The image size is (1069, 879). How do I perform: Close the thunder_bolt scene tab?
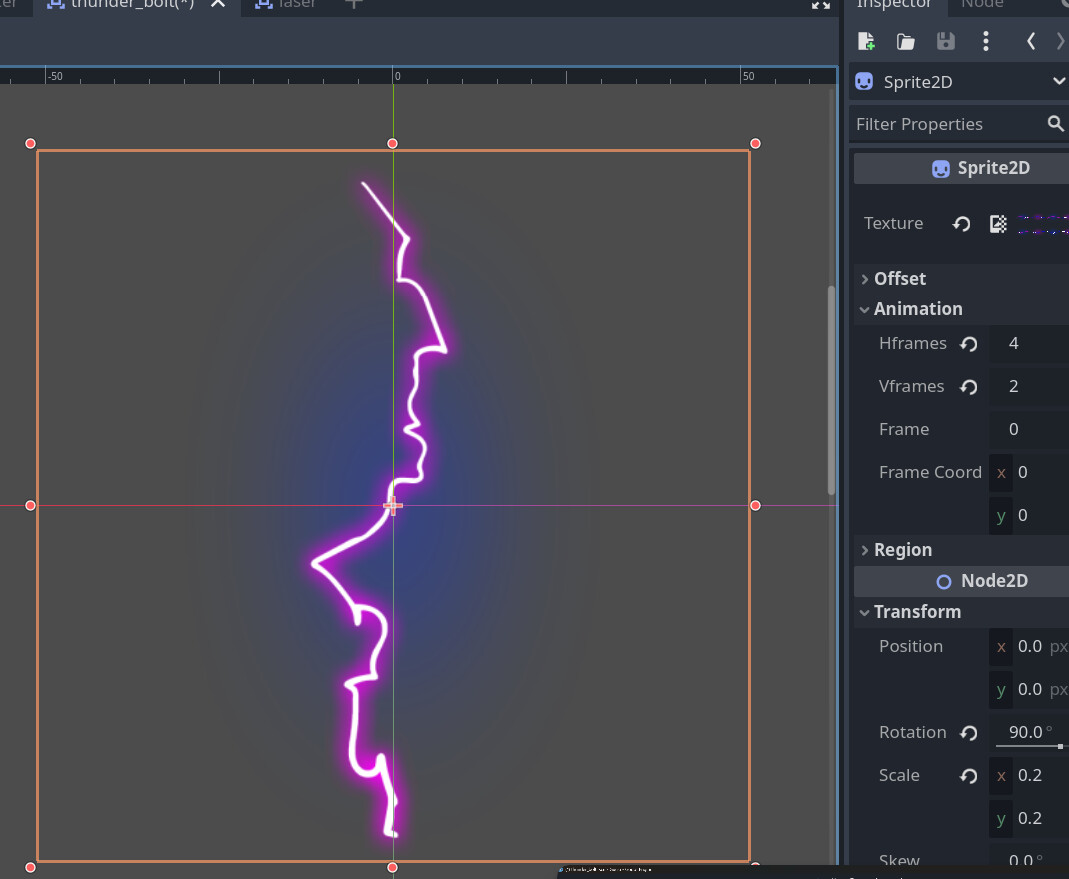[x=218, y=5]
